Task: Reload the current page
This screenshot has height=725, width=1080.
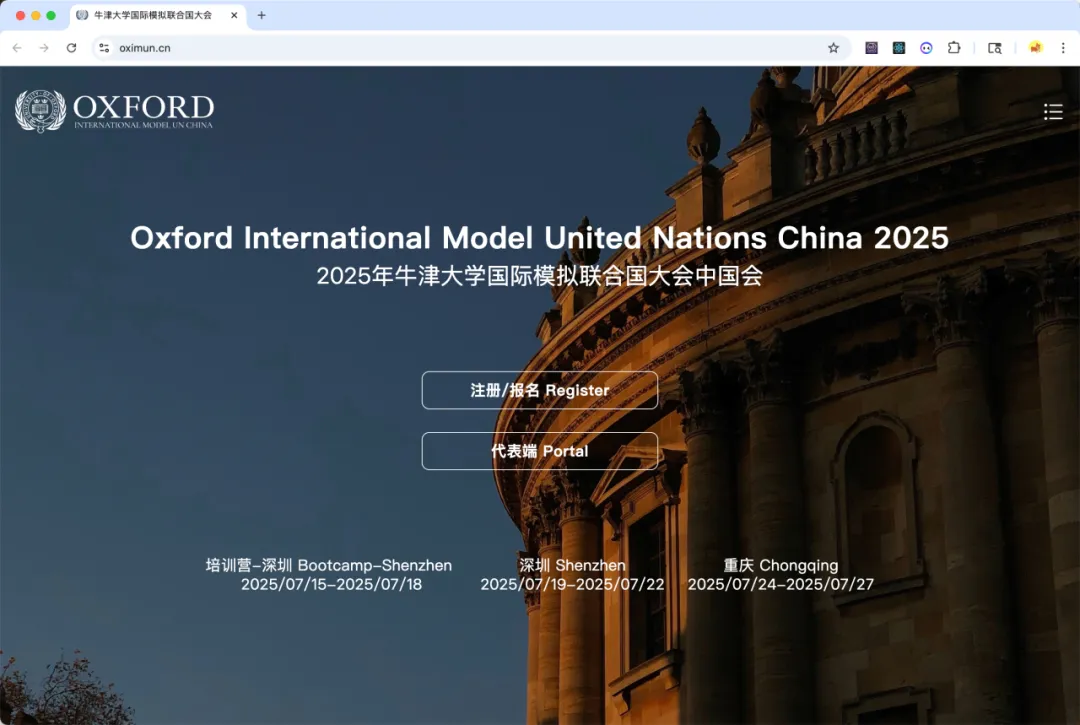Action: pos(71,48)
